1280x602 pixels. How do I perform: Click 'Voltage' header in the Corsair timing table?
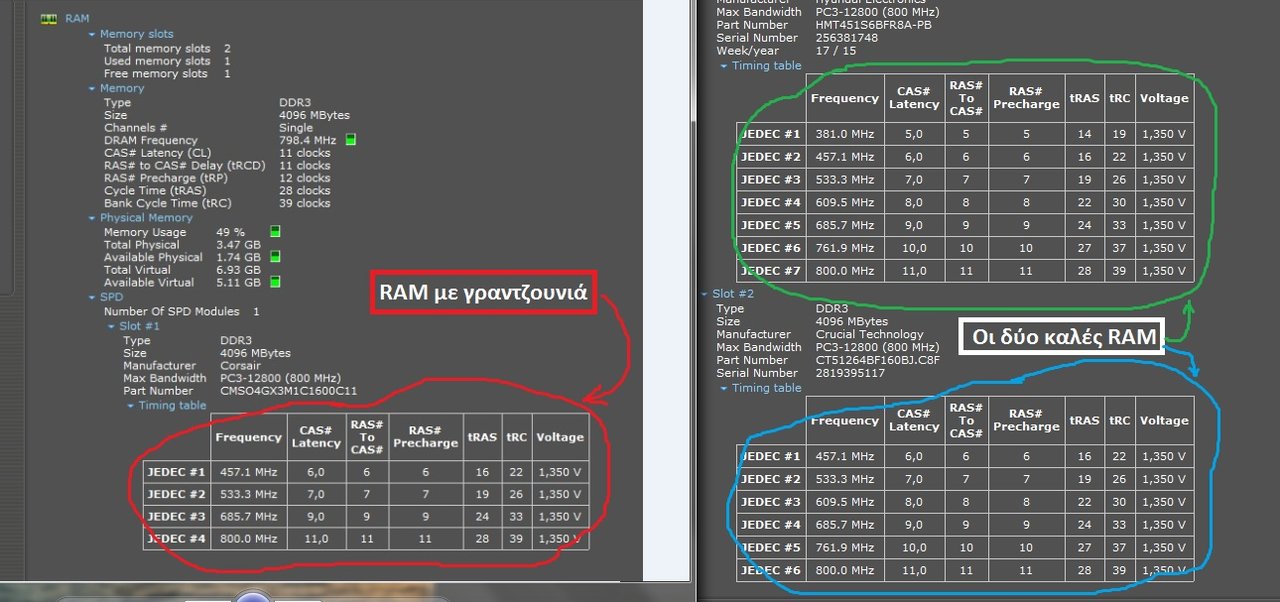tap(560, 437)
